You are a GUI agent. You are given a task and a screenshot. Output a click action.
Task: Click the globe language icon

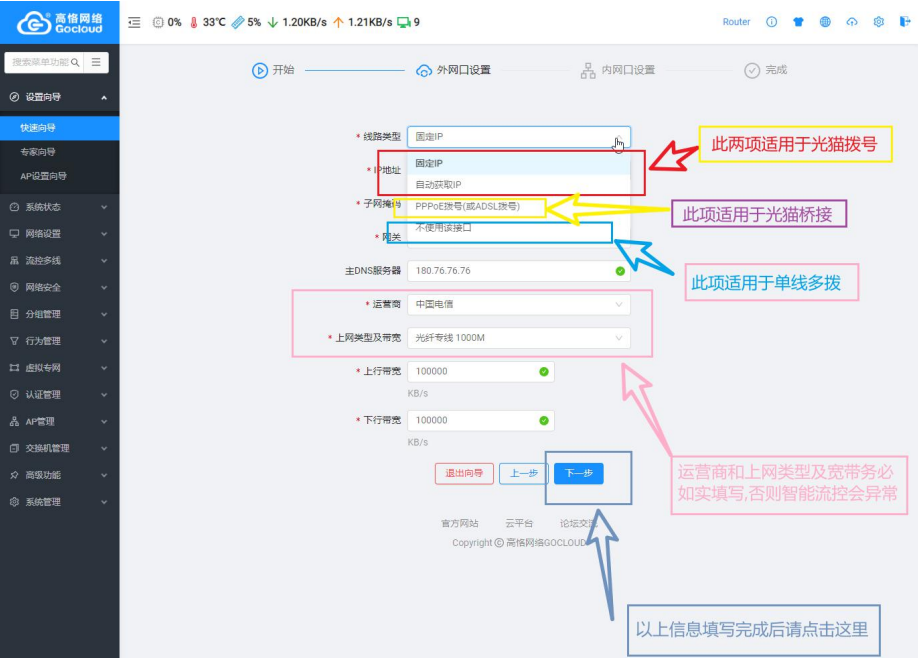pos(825,22)
